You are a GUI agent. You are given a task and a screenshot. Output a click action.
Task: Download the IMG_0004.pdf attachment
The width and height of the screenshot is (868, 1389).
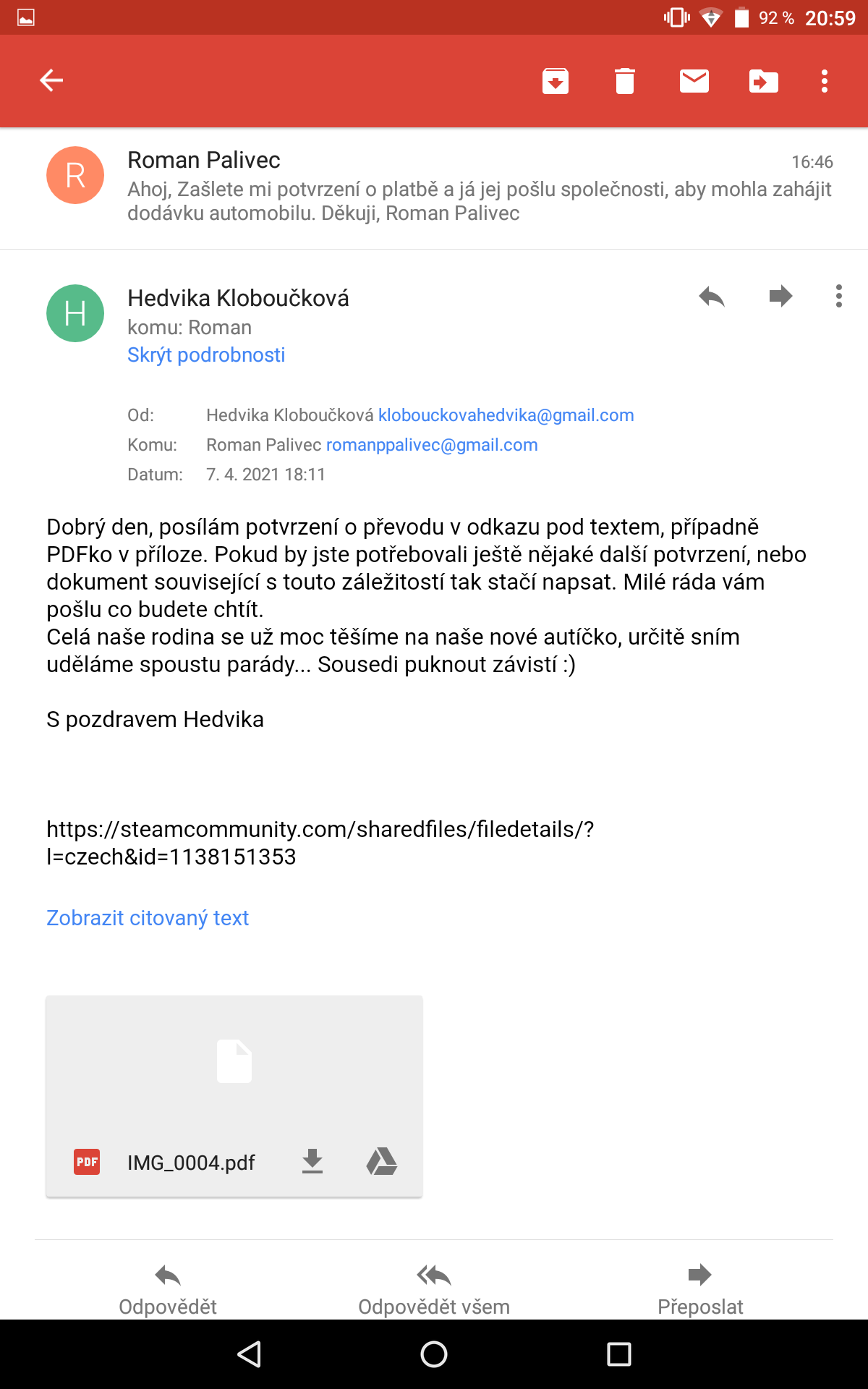(312, 1162)
